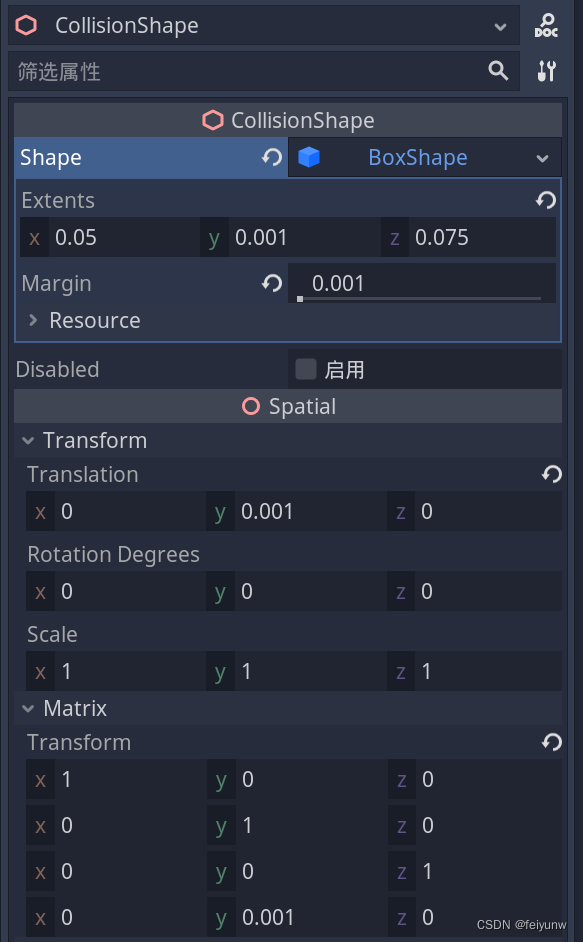Image resolution: width=583 pixels, height=942 pixels.
Task: Revert the Extents values to default
Action: (545, 200)
